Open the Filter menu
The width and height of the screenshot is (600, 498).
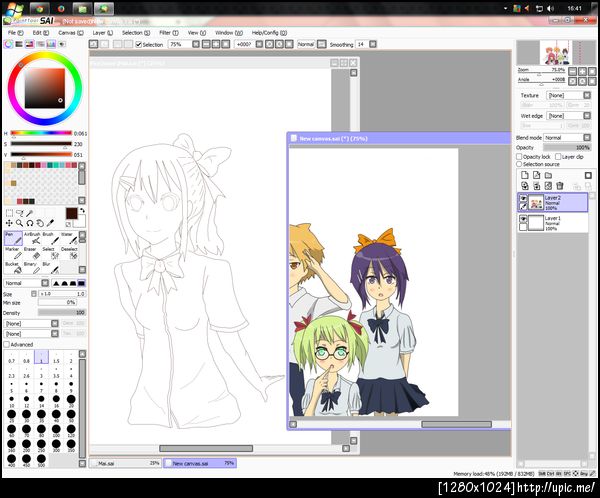pyautogui.click(x=169, y=33)
